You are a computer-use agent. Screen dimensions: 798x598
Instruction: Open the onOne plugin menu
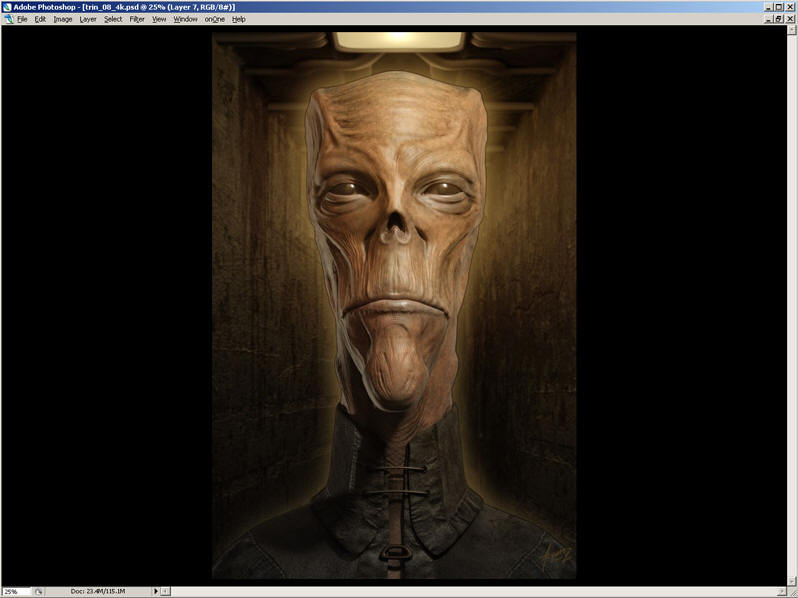tap(214, 19)
